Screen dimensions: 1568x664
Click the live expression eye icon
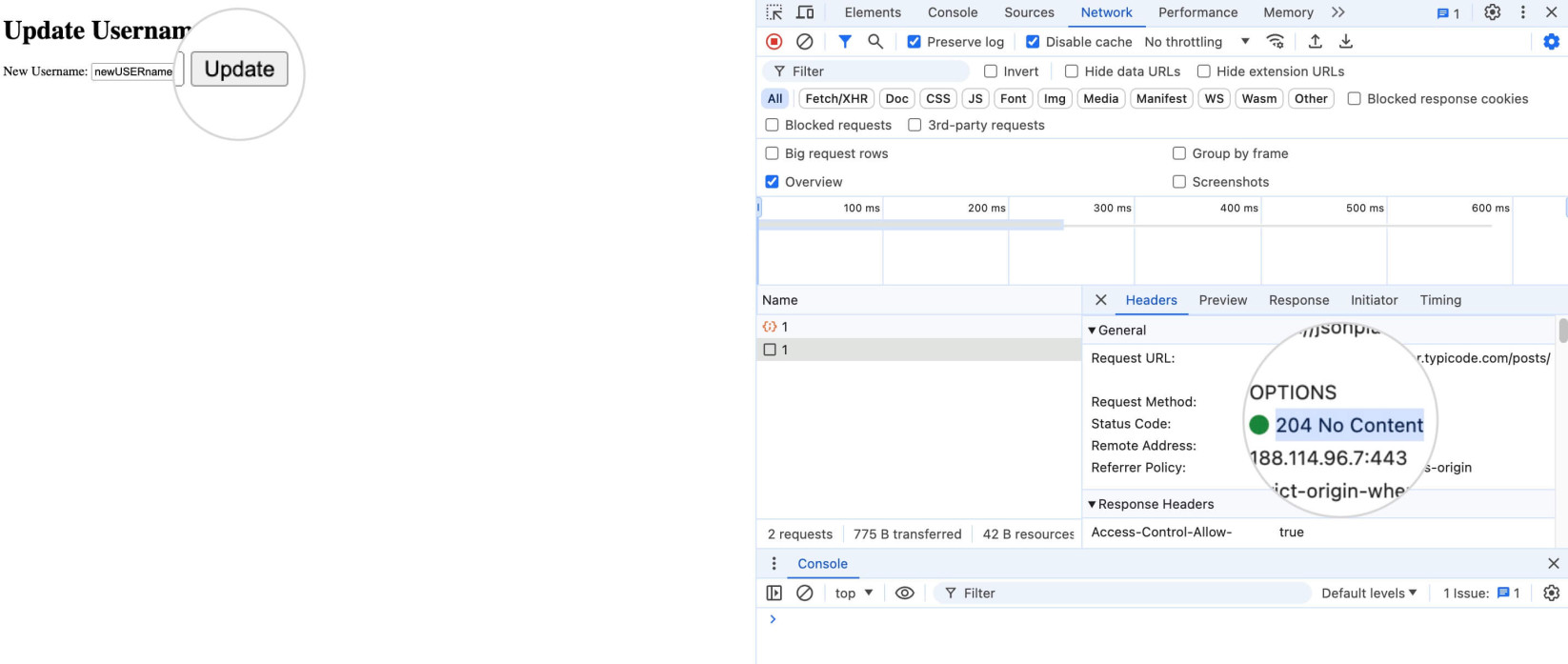tap(905, 594)
